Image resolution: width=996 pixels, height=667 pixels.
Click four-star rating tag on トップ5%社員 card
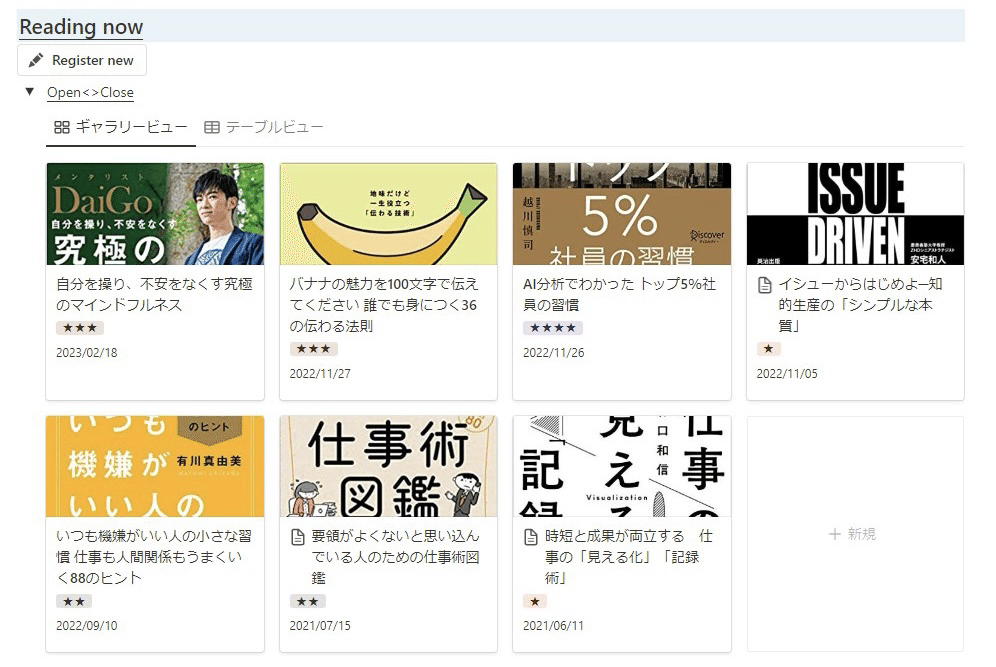(x=553, y=328)
